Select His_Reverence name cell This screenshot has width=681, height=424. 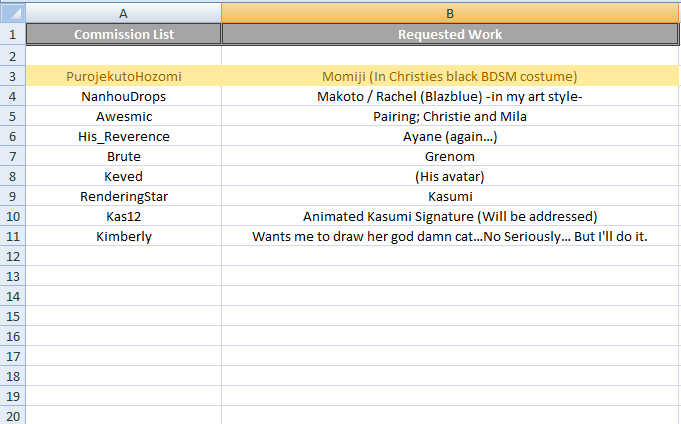pyautogui.click(x=123, y=136)
